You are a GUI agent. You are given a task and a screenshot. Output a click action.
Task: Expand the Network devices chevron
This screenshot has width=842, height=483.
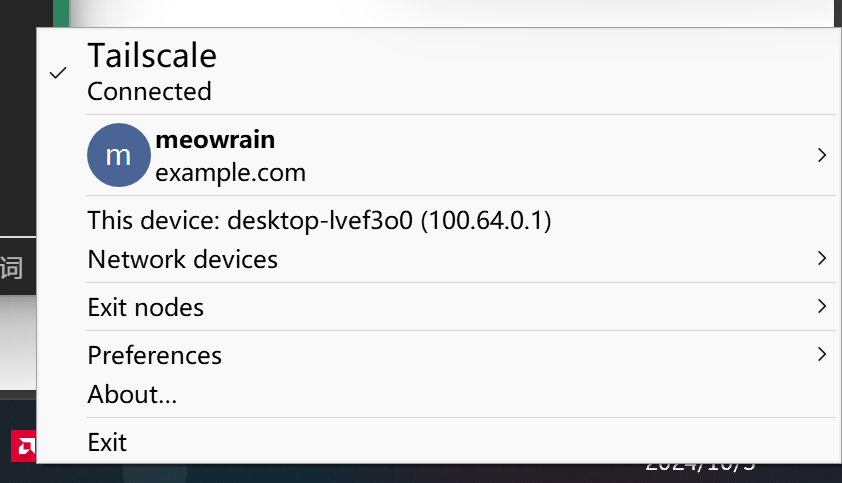[821, 258]
